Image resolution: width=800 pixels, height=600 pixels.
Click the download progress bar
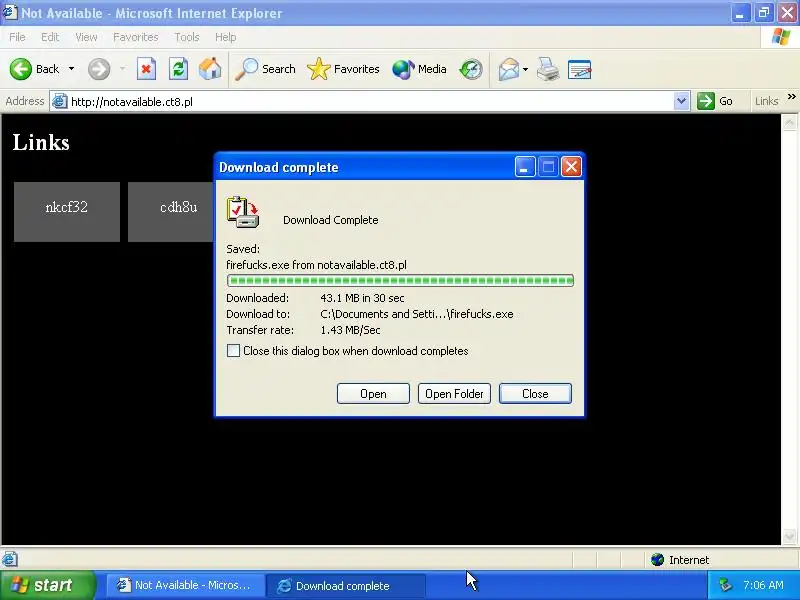pos(400,281)
